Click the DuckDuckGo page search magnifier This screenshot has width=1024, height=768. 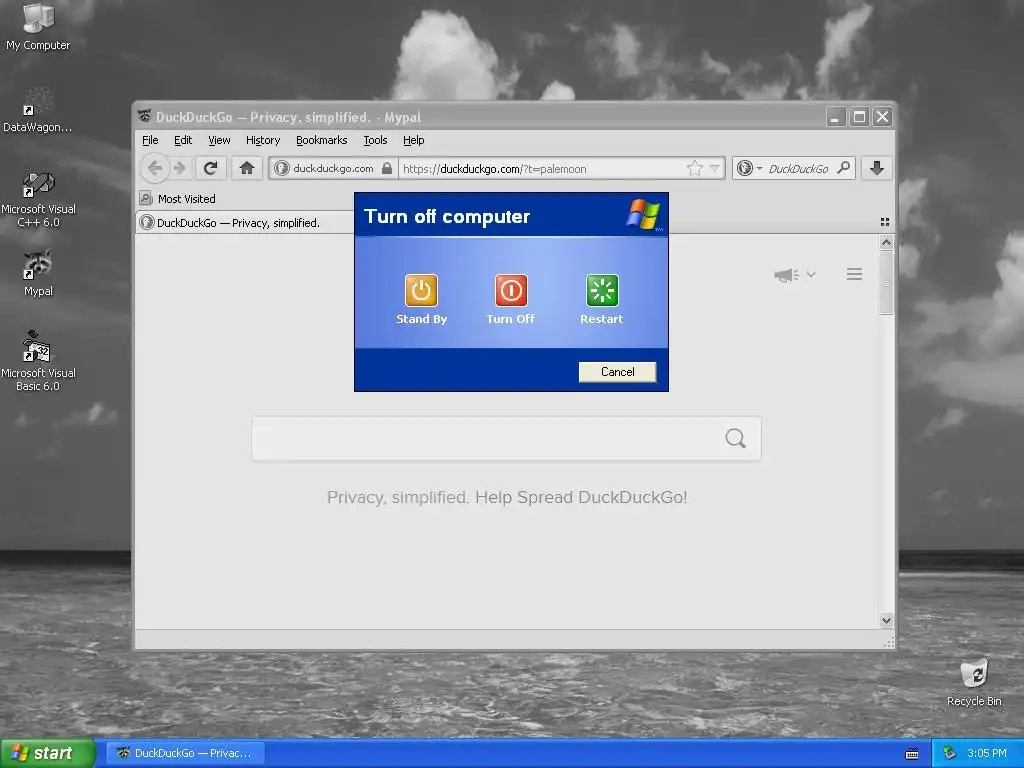pos(735,438)
